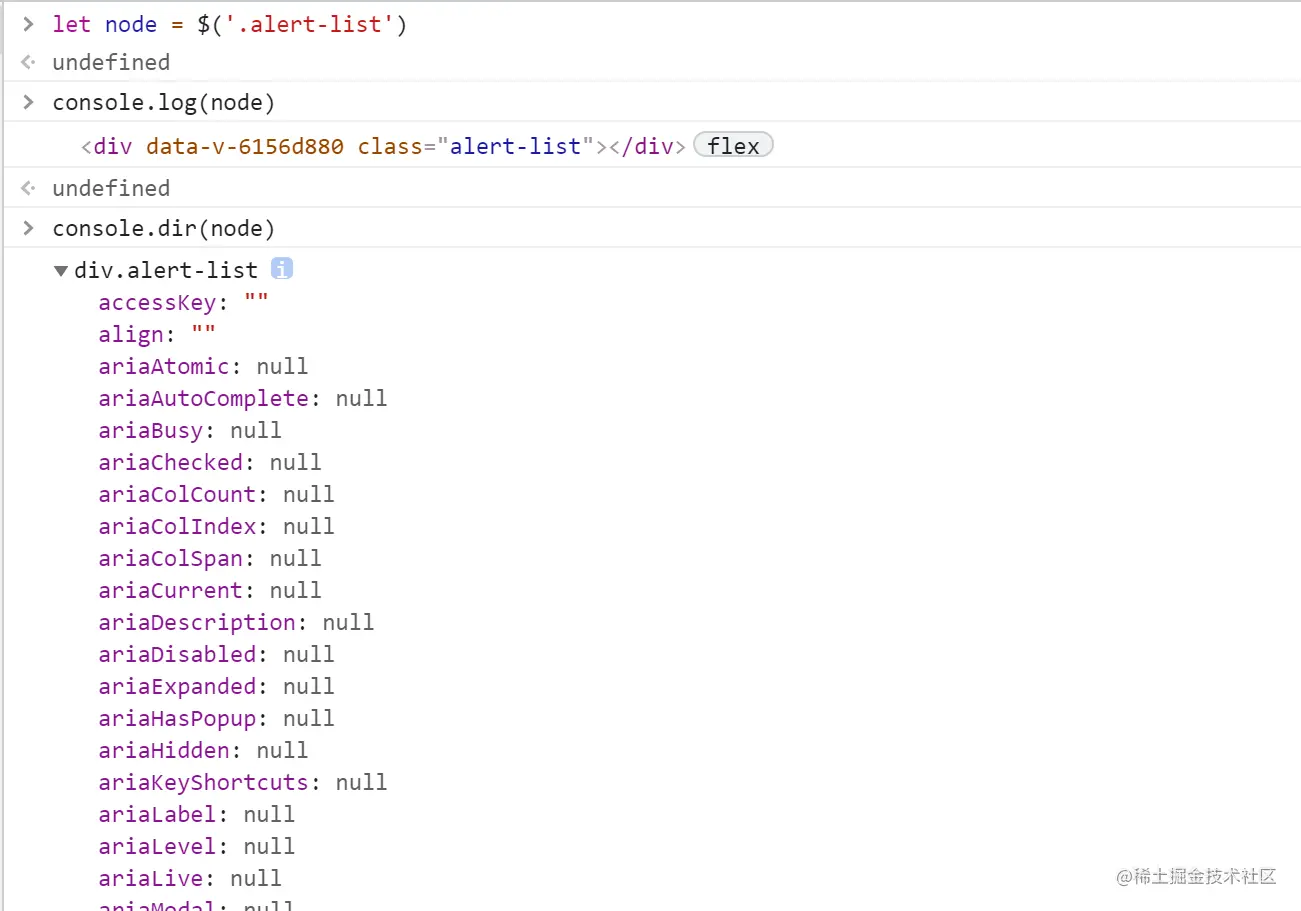Screen dimensions: 1301x911
Task: Click the console.dir(node) command line
Action: tap(164, 229)
